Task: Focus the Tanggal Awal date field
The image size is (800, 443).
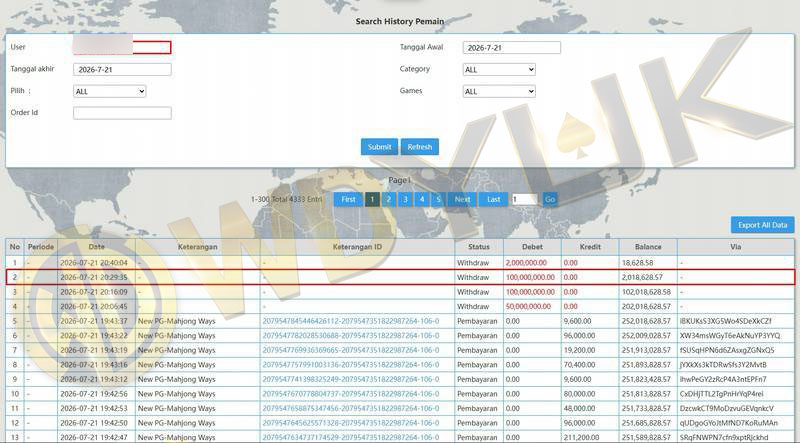Action: pyautogui.click(x=512, y=47)
